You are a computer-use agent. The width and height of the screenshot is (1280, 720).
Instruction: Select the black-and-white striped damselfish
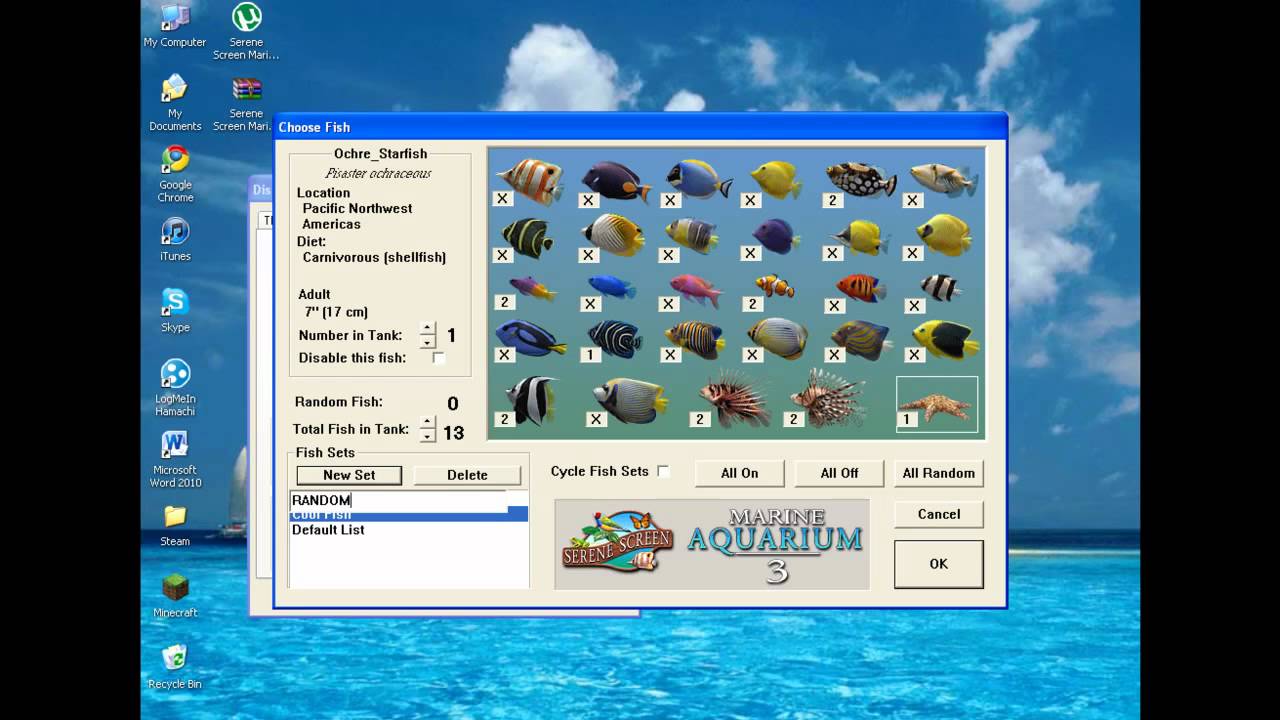[941, 287]
